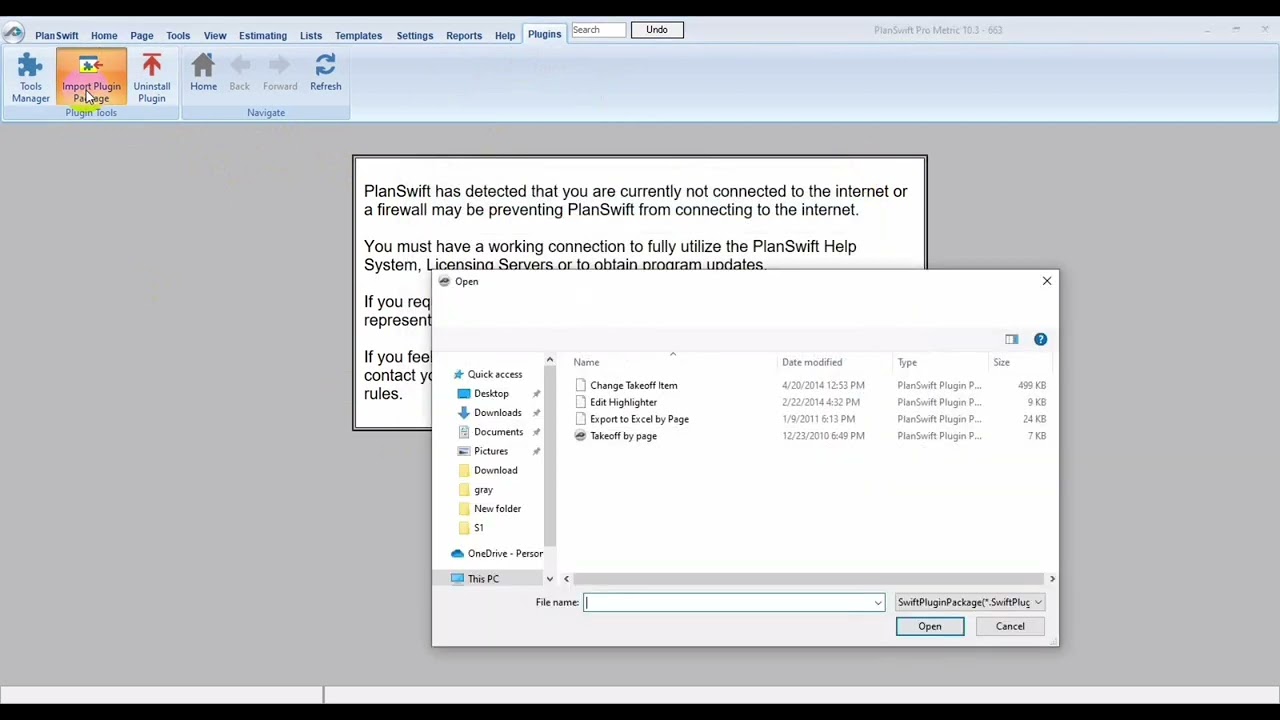Open the Help icon in Open dialog
The width and height of the screenshot is (1280, 720).
[1040, 339]
